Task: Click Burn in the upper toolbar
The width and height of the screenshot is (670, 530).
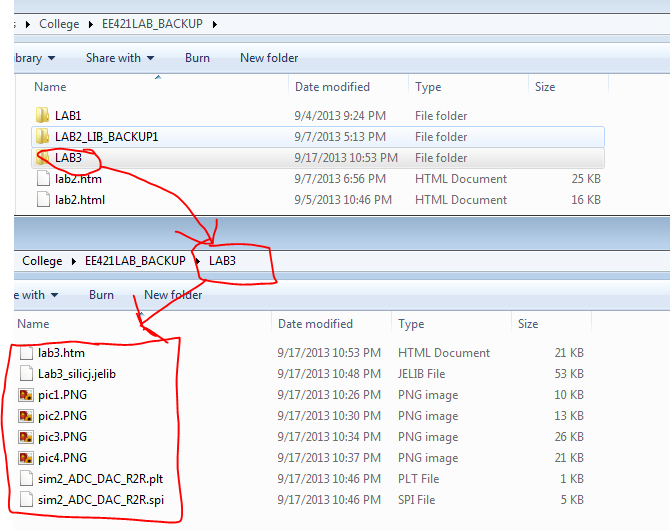Action: pos(197,58)
